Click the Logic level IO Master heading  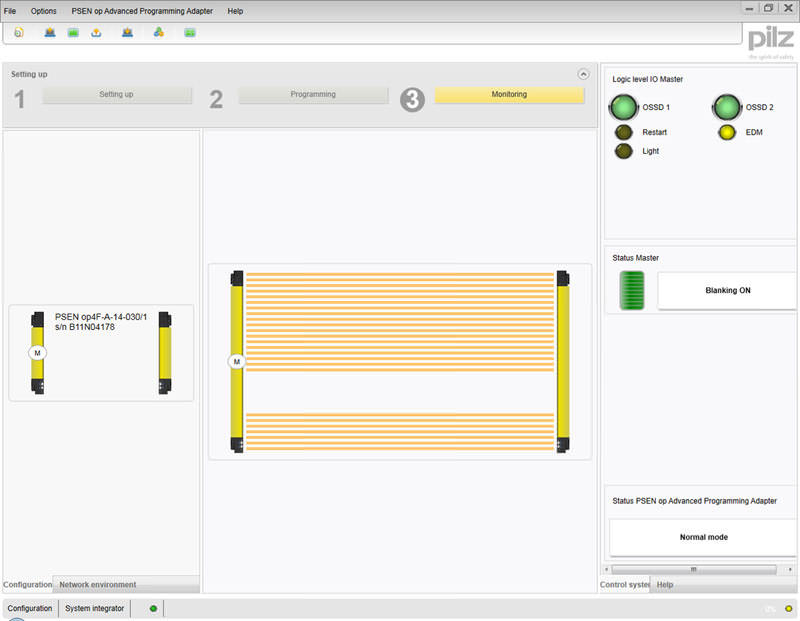click(x=647, y=79)
